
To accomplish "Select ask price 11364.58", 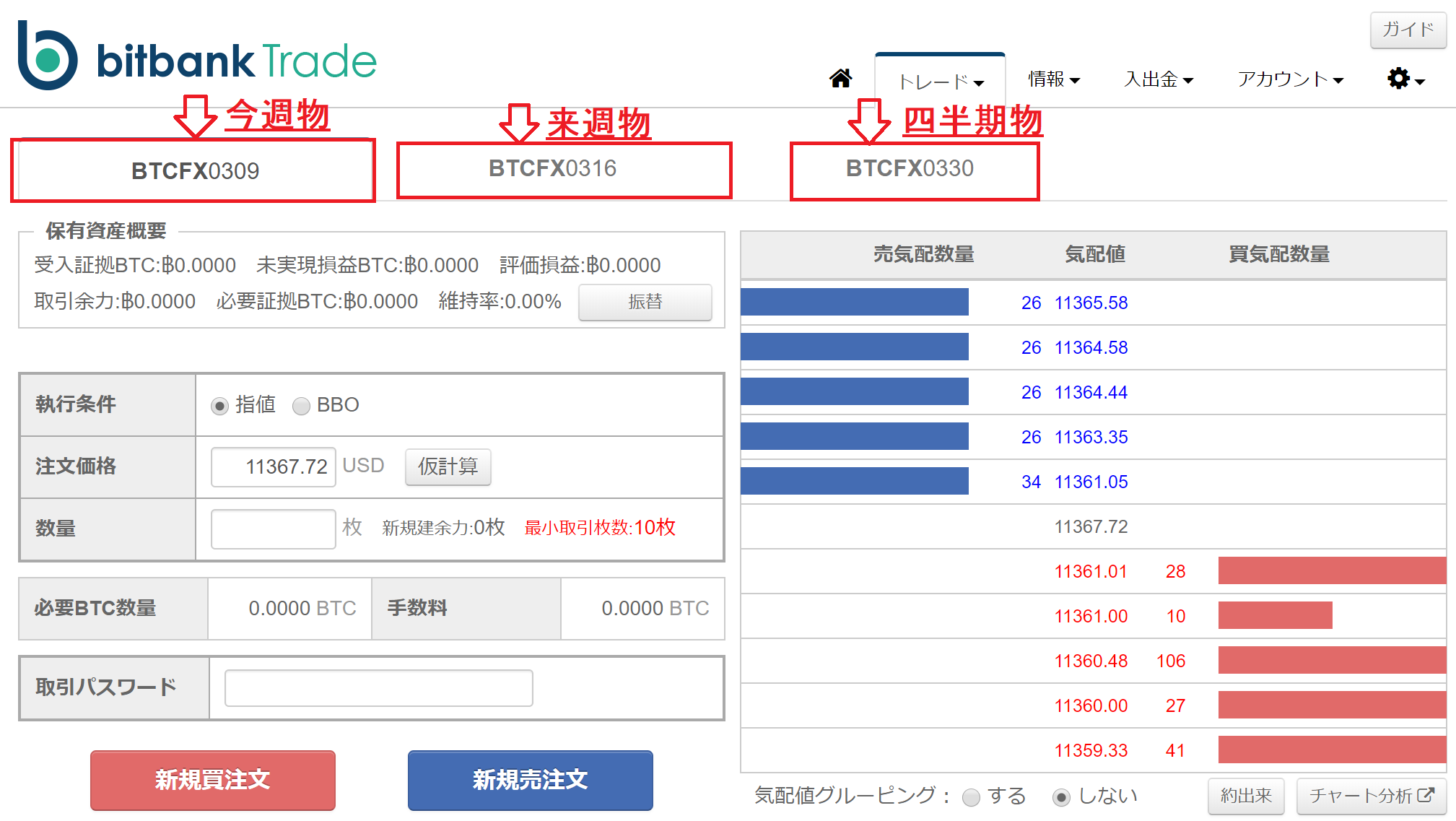I will (1091, 347).
